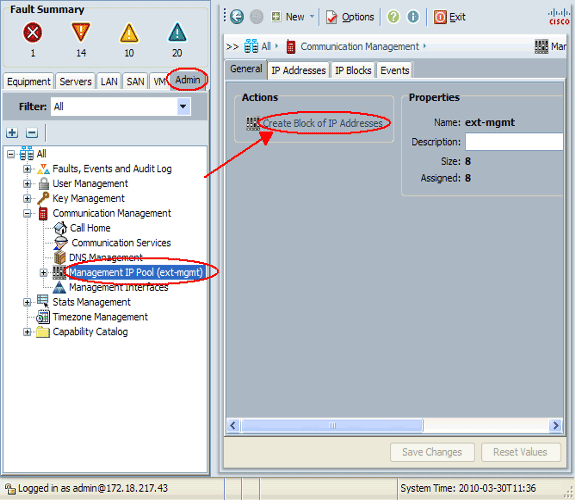The width and height of the screenshot is (575, 500).
Task: Click the Timezone Management clock icon
Action: (43, 317)
